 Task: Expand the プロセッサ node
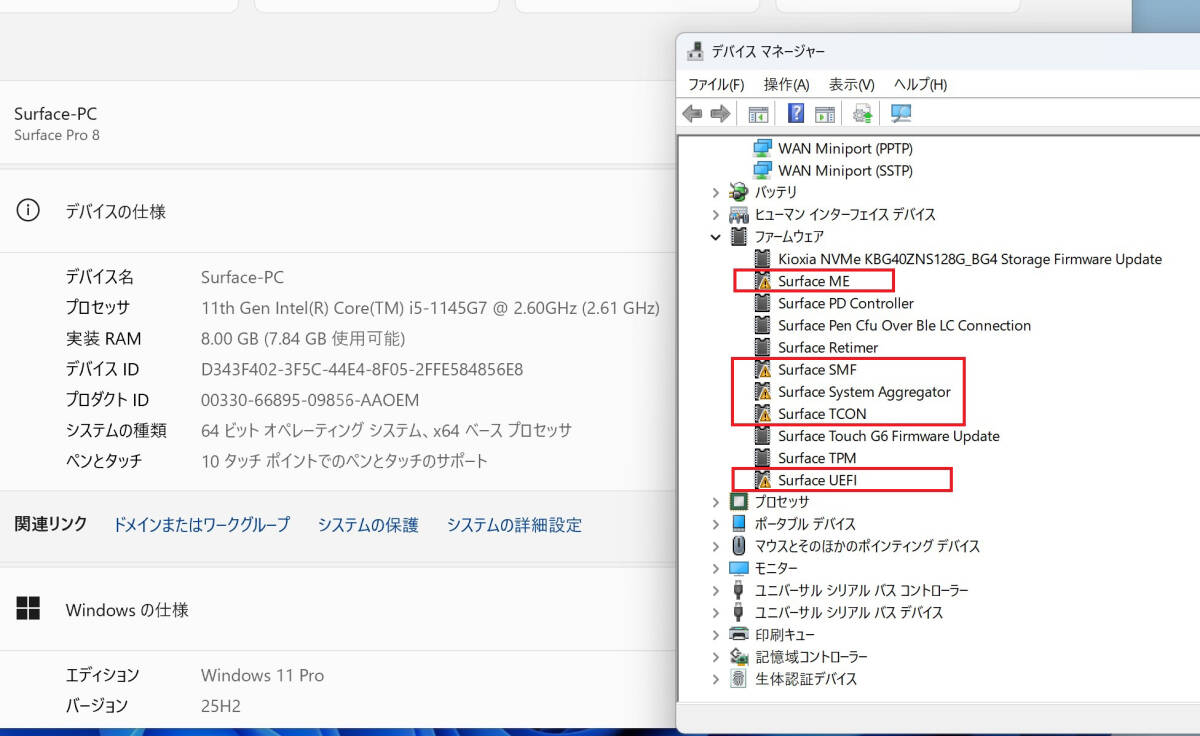pyautogui.click(x=715, y=502)
